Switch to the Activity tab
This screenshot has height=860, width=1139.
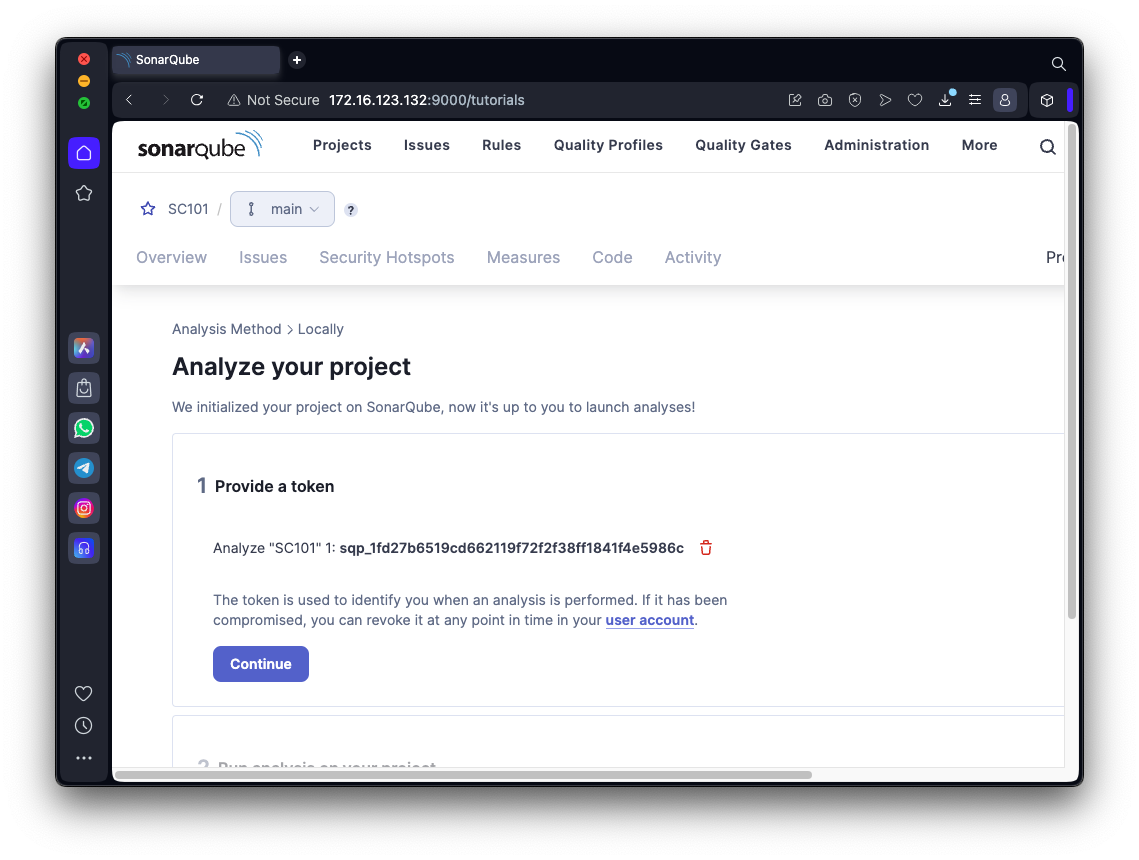[693, 257]
